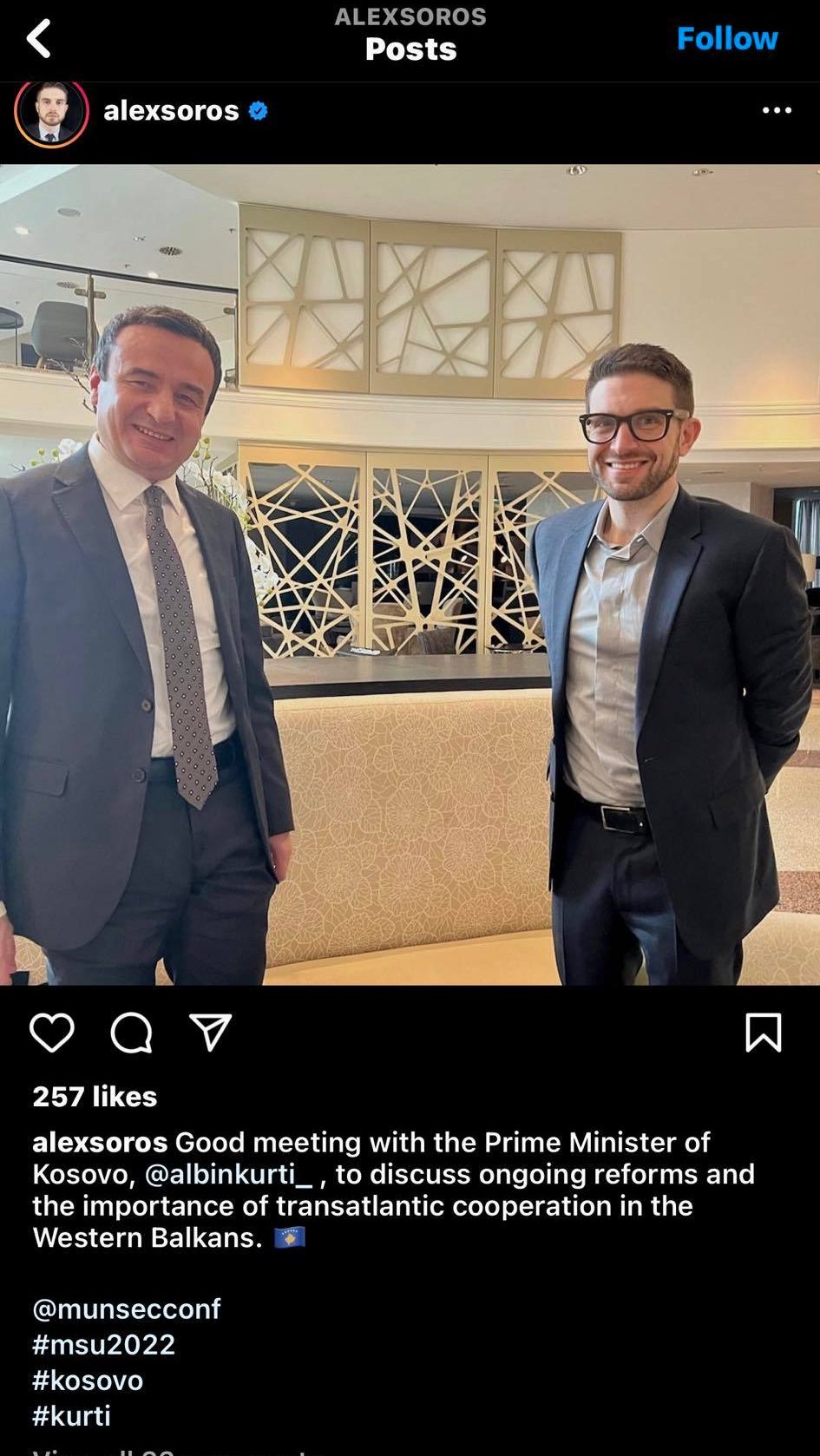View the 257 likes list
The width and height of the screenshot is (820, 1456).
[x=95, y=1096]
